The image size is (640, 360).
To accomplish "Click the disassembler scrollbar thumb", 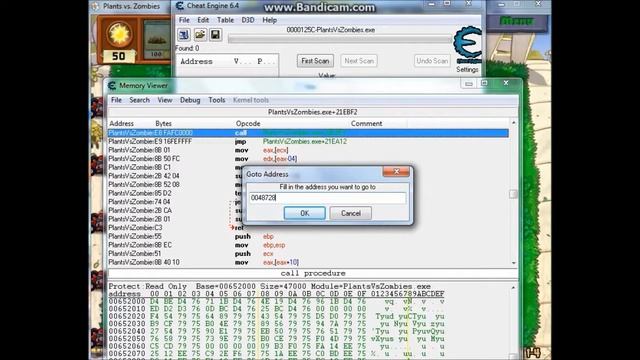I will point(513,194).
